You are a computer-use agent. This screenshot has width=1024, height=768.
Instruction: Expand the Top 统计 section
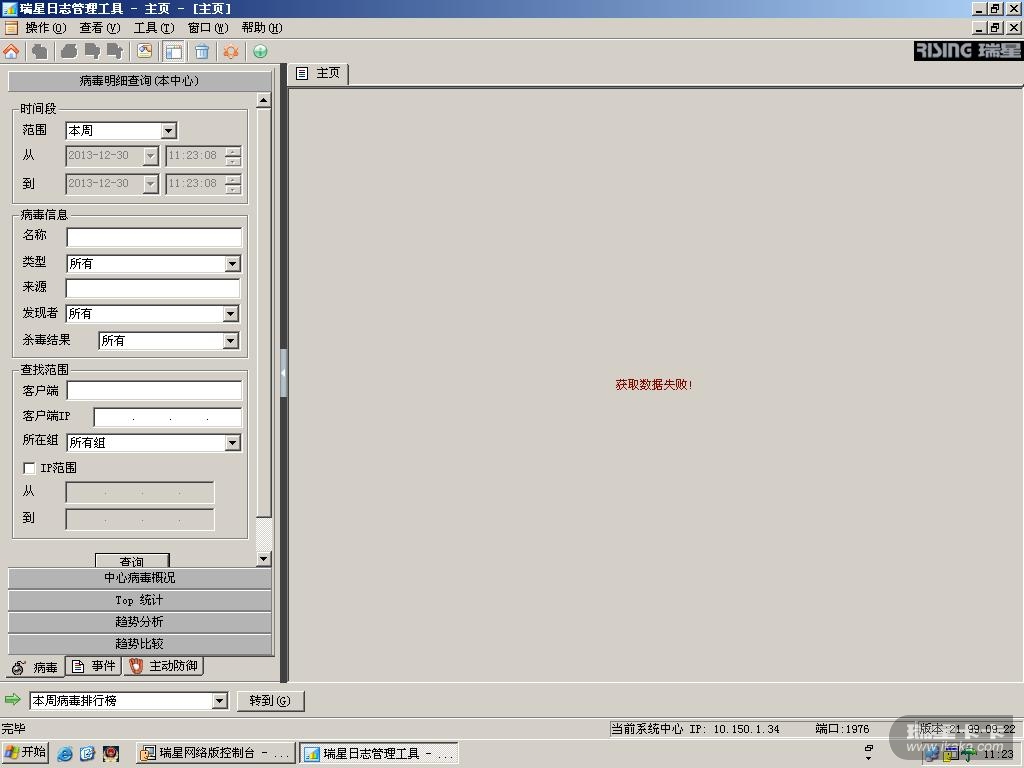tap(140, 600)
